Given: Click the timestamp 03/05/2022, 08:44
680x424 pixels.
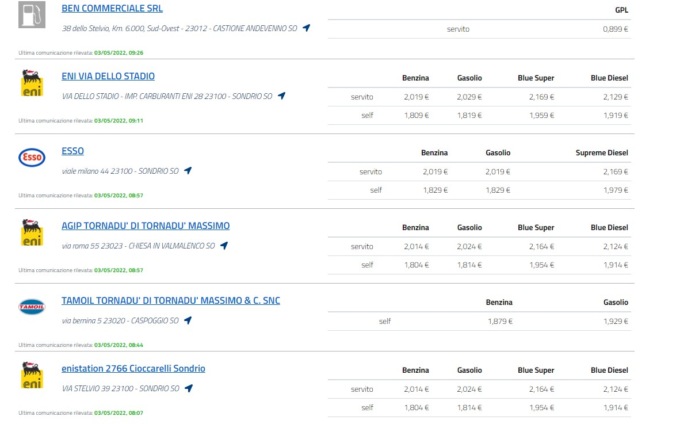Looking at the screenshot, I should click(118, 345).
